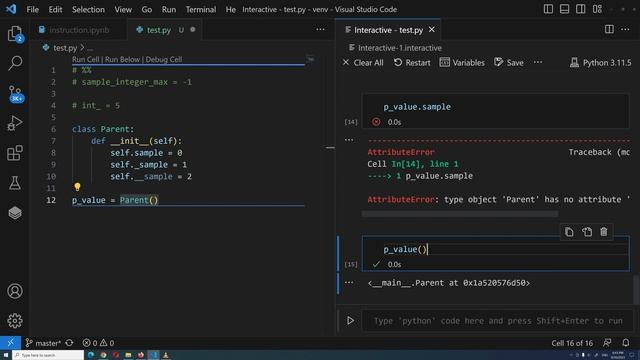Expand breadcrumb ellipsis after test.py
Screen dimensions: 640x360
90,48
